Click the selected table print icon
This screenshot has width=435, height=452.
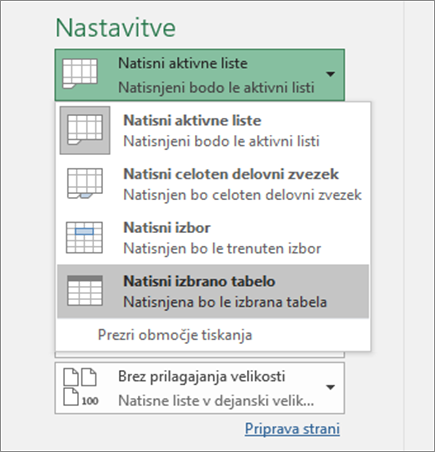point(85,291)
